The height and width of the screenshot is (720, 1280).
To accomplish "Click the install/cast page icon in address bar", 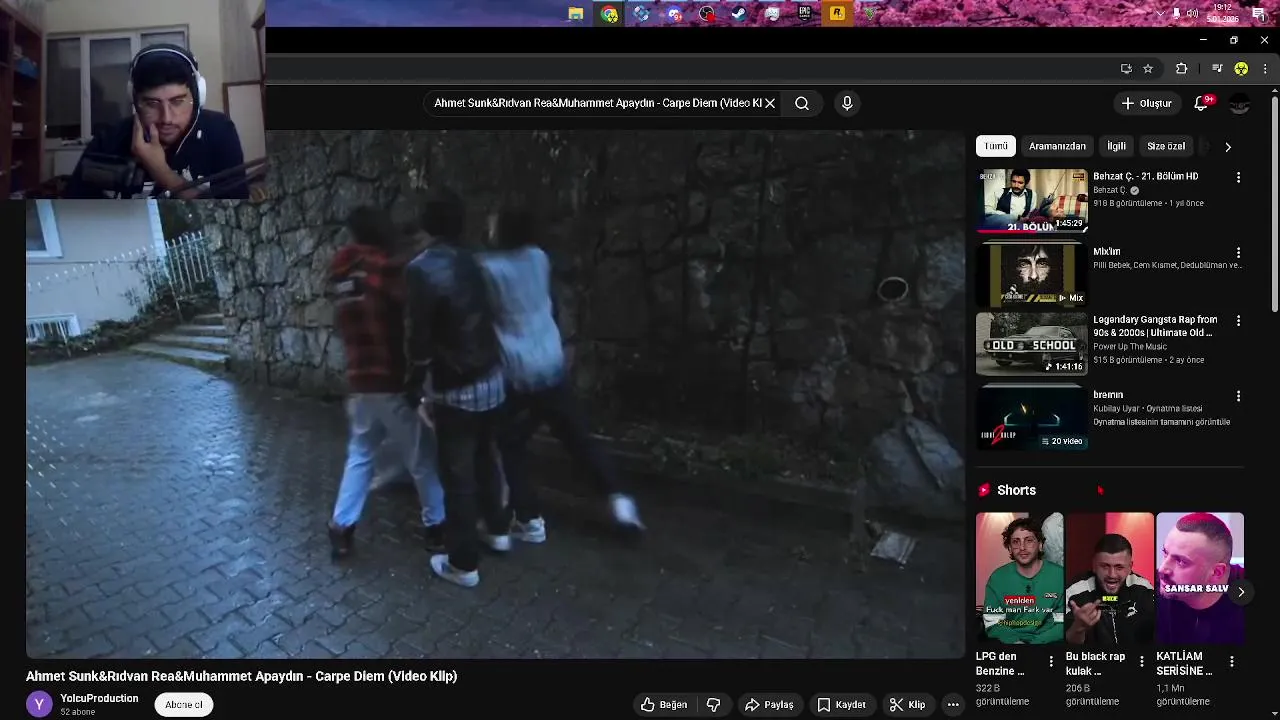I will 1126,68.
